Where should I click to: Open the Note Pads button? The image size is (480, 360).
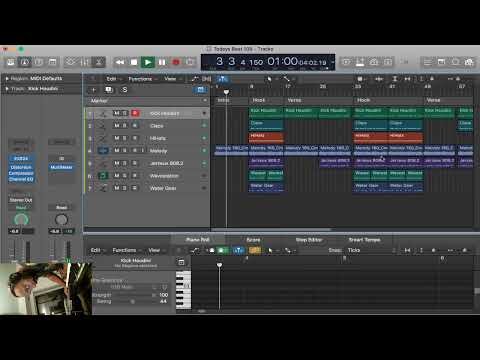(441, 62)
